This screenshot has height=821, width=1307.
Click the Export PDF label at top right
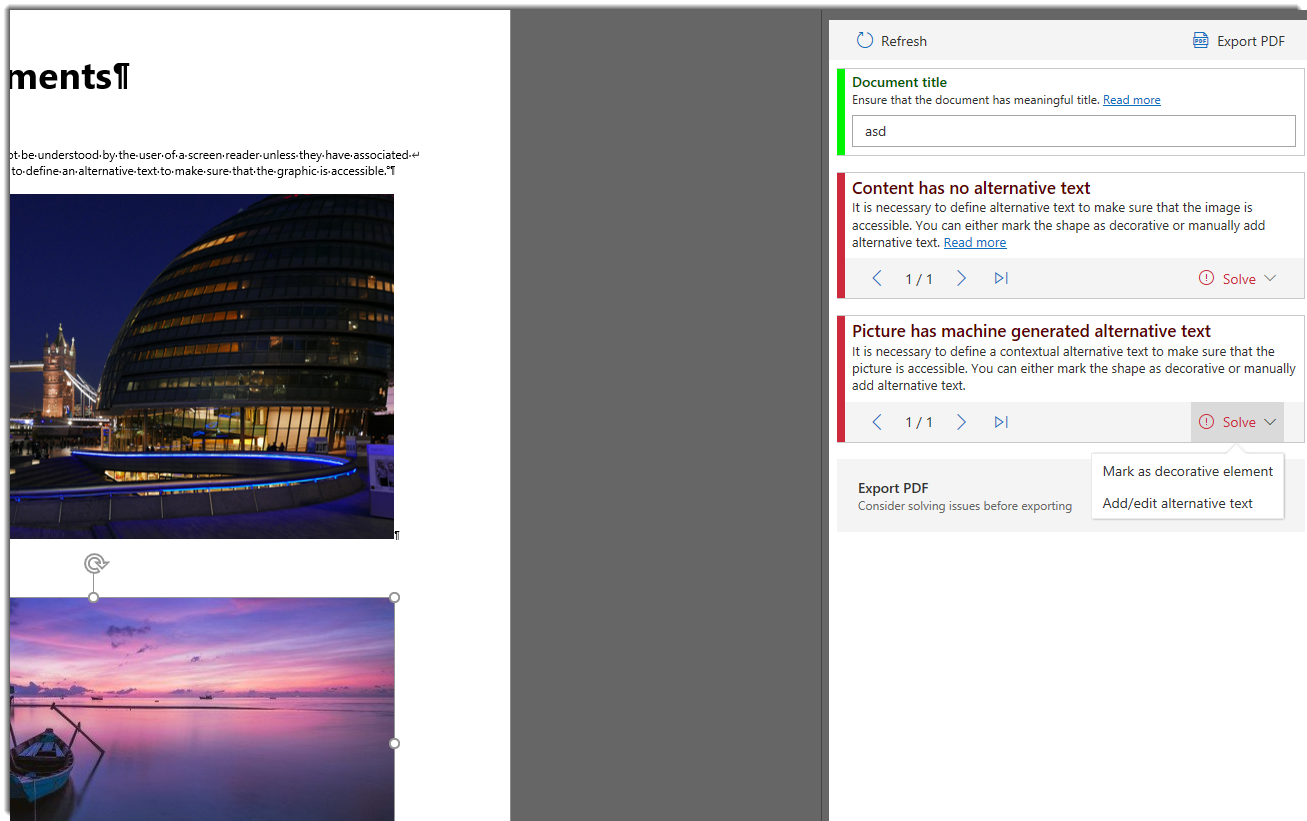click(x=1250, y=41)
